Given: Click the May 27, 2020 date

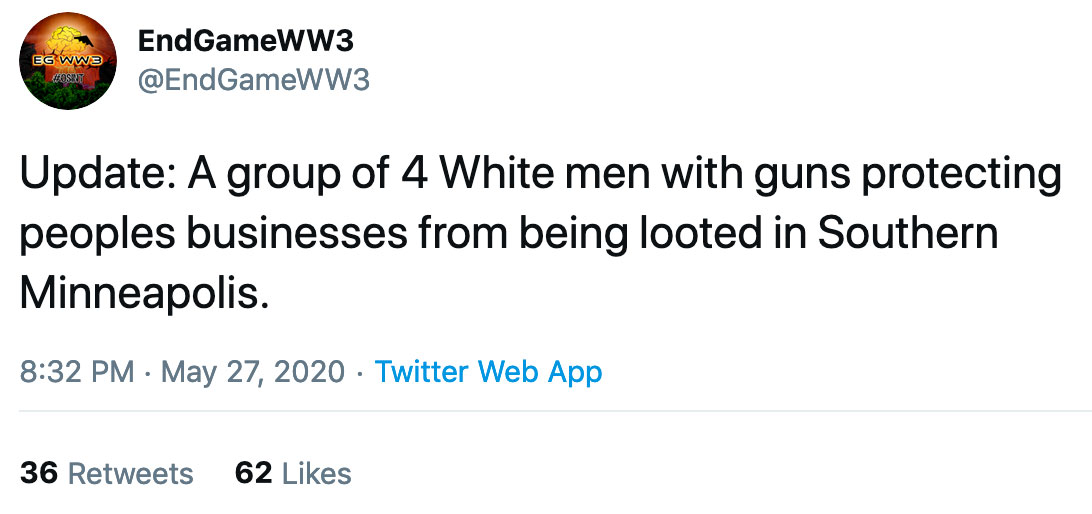Looking at the screenshot, I should pos(253,372).
